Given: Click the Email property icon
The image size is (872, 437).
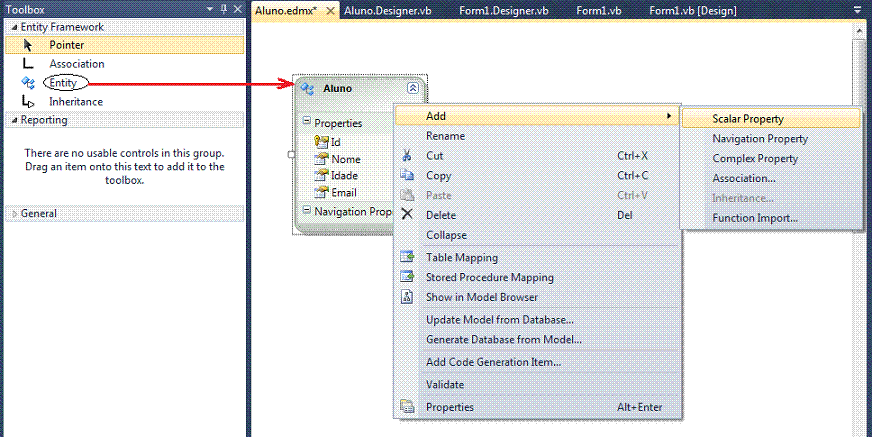Looking at the screenshot, I should 322,192.
